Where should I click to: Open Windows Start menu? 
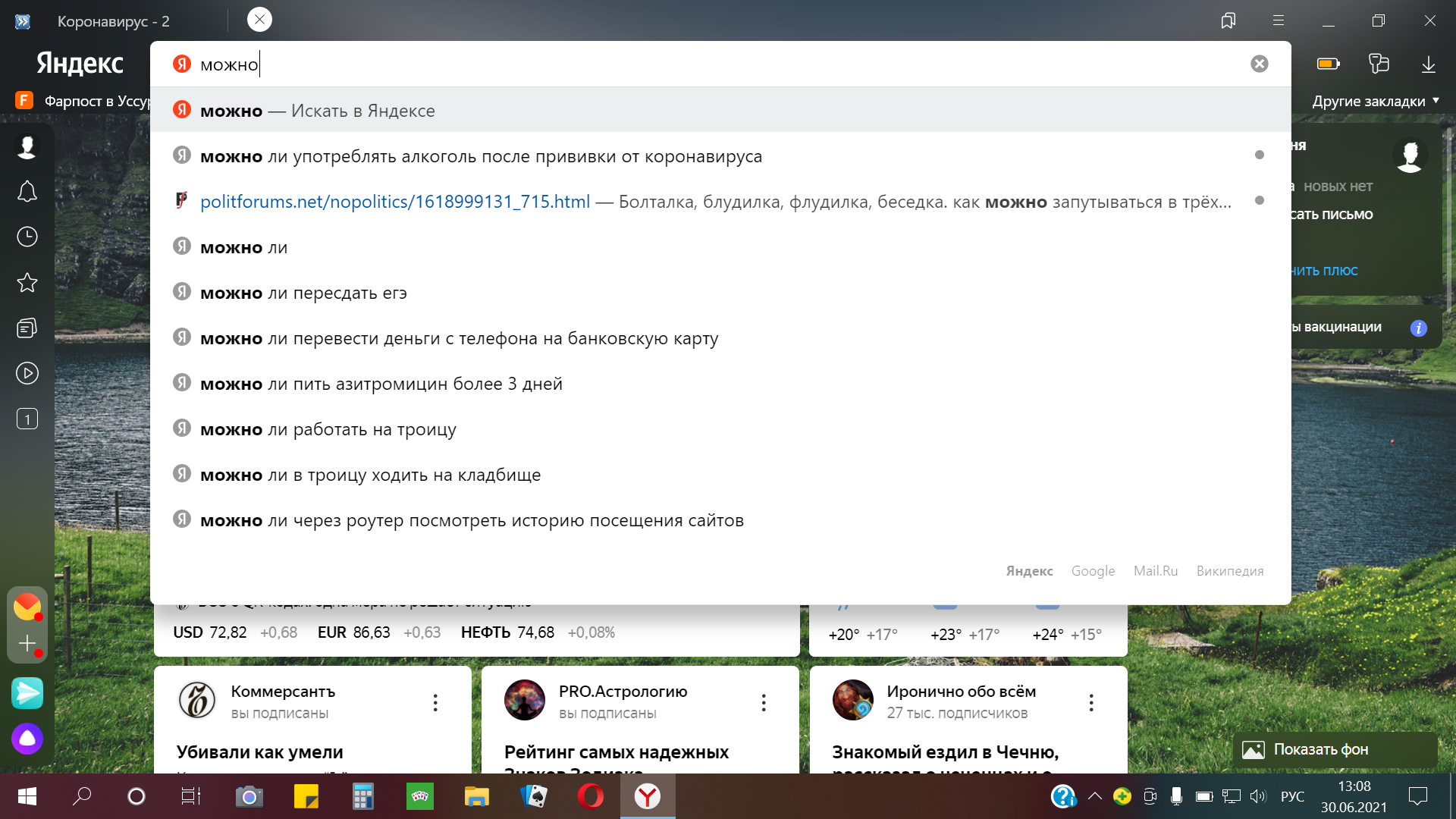[x=27, y=796]
